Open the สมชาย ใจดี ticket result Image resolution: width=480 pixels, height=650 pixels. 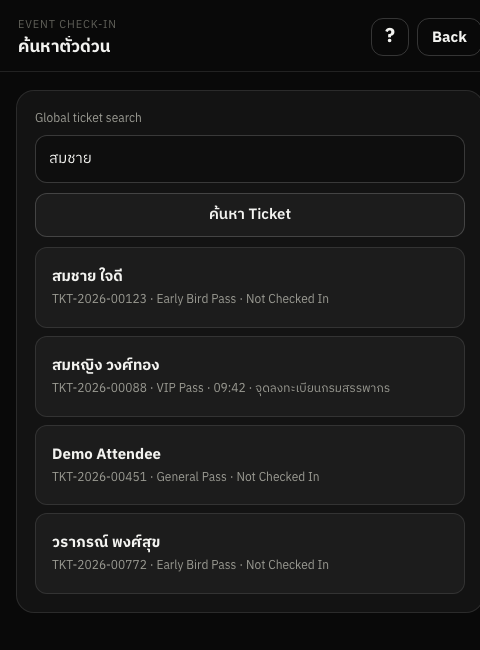pyautogui.click(x=250, y=287)
